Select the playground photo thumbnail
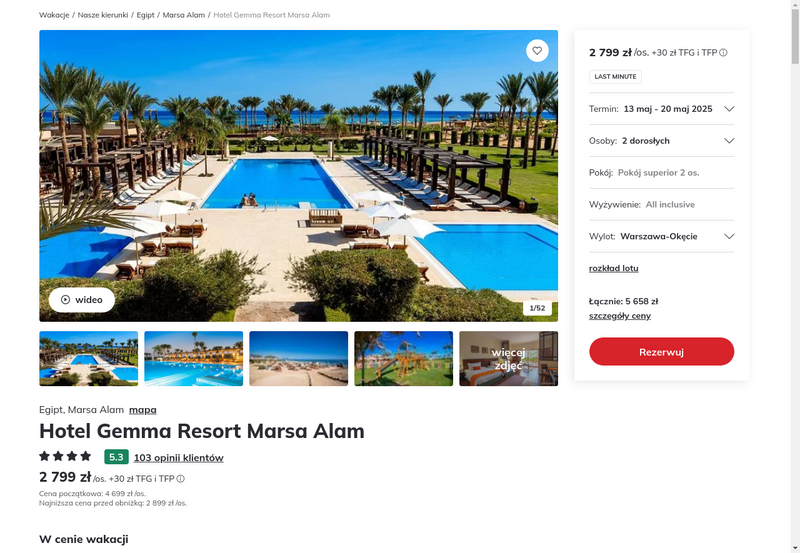The image size is (800, 553). [x=404, y=359]
